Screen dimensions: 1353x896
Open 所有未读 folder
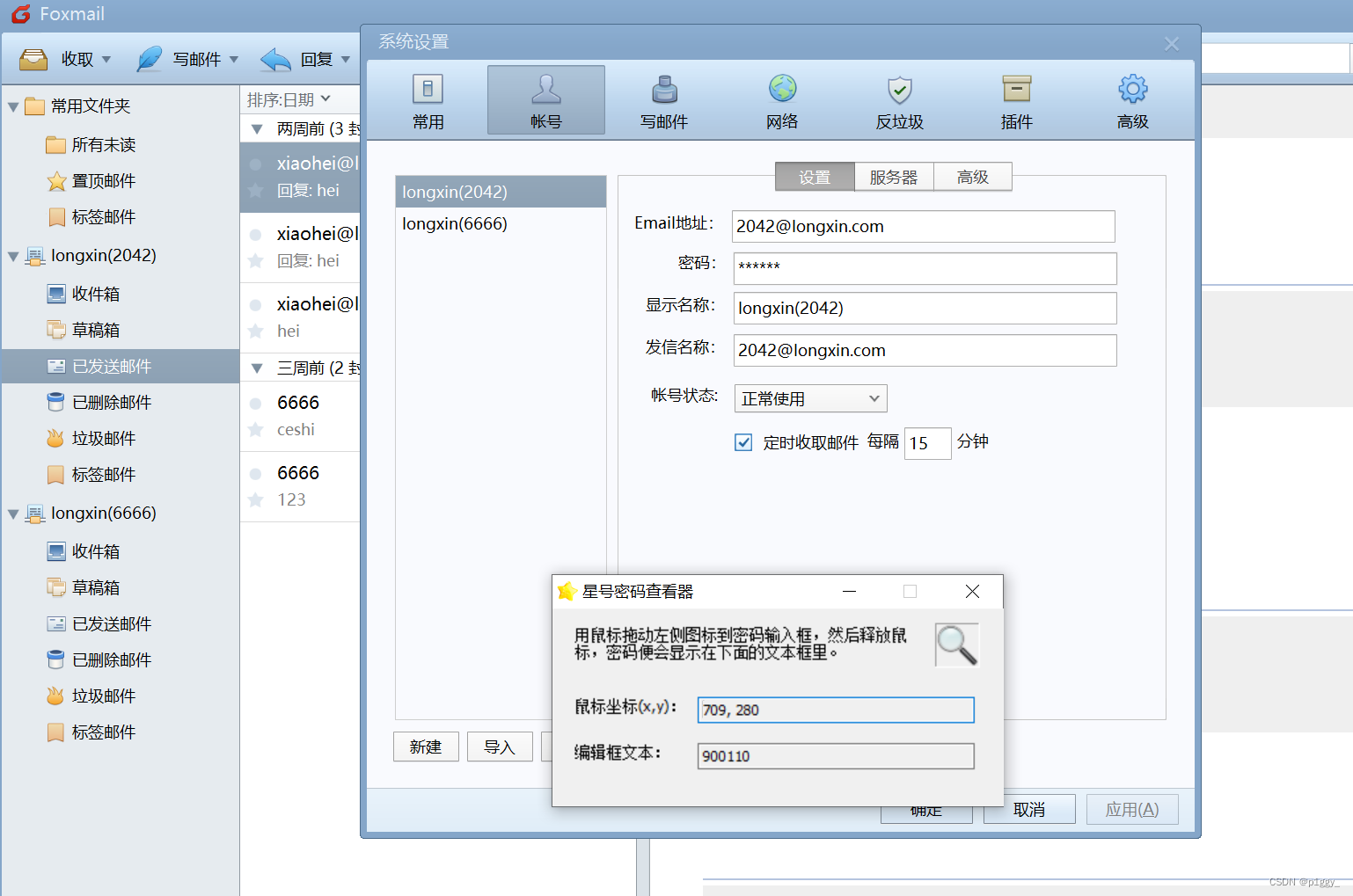pos(91,144)
